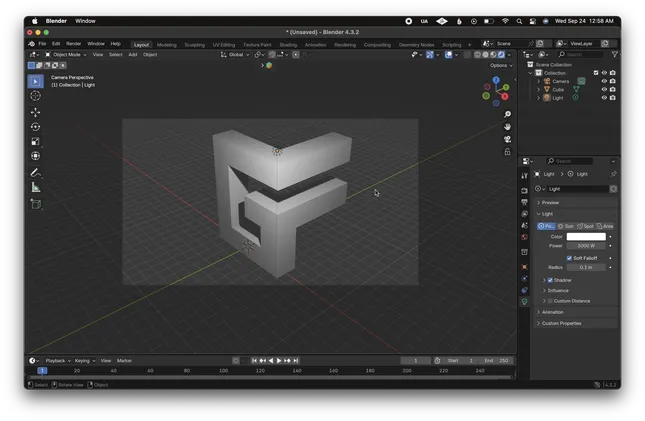Click the light Color swatch
645x421 pixels.
click(x=586, y=237)
